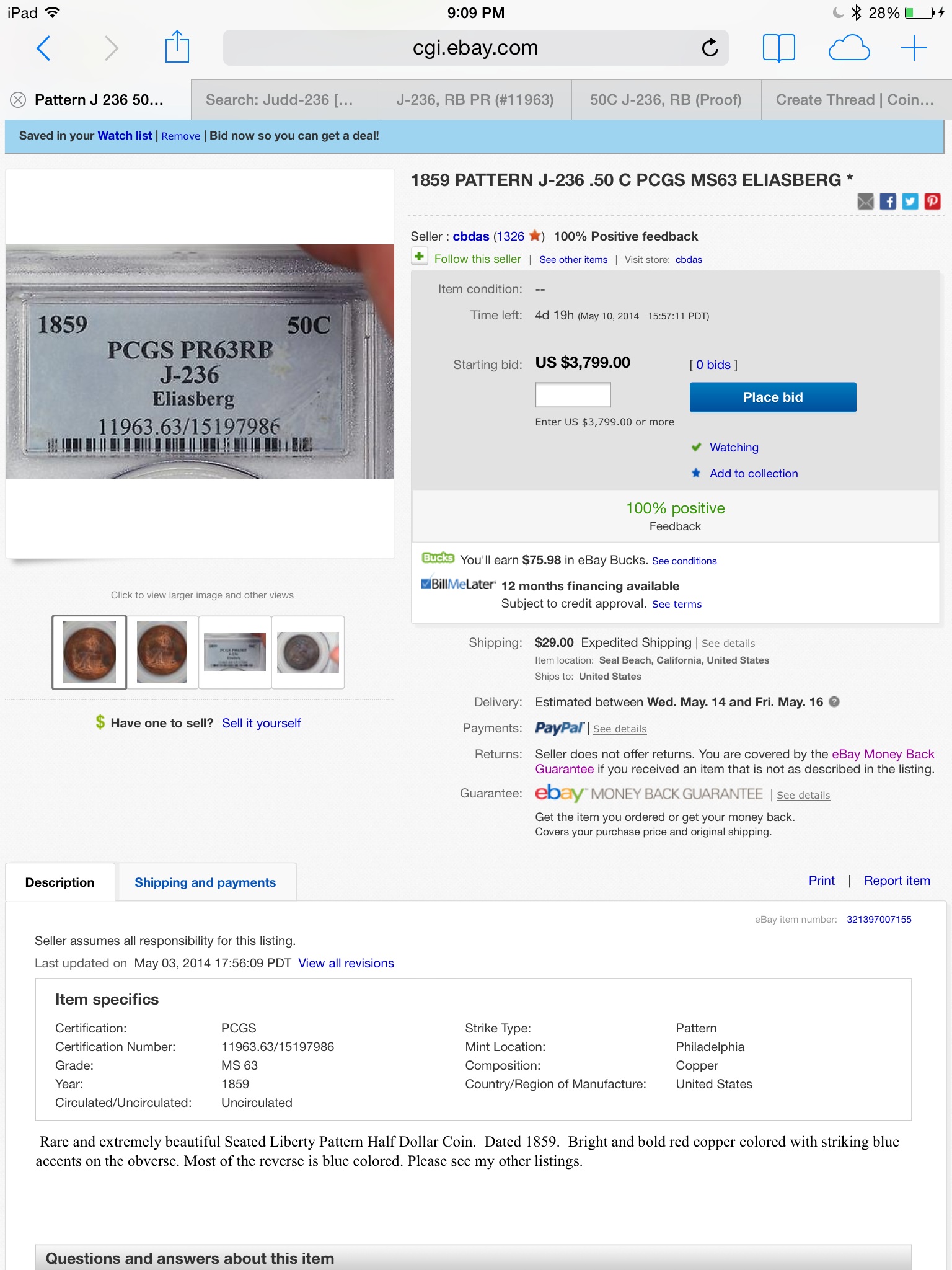Open iCloud tabs cloud icon
Screen dimensions: 952x1270
[849, 48]
